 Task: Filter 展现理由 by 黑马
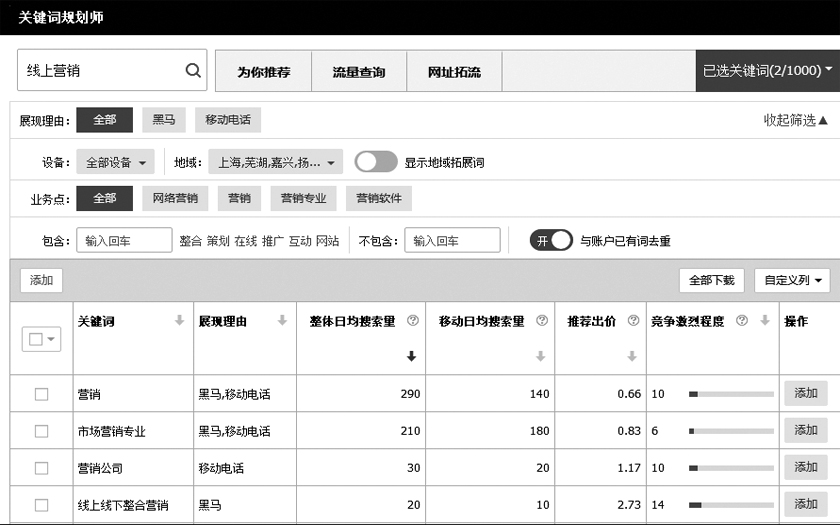[x=164, y=120]
